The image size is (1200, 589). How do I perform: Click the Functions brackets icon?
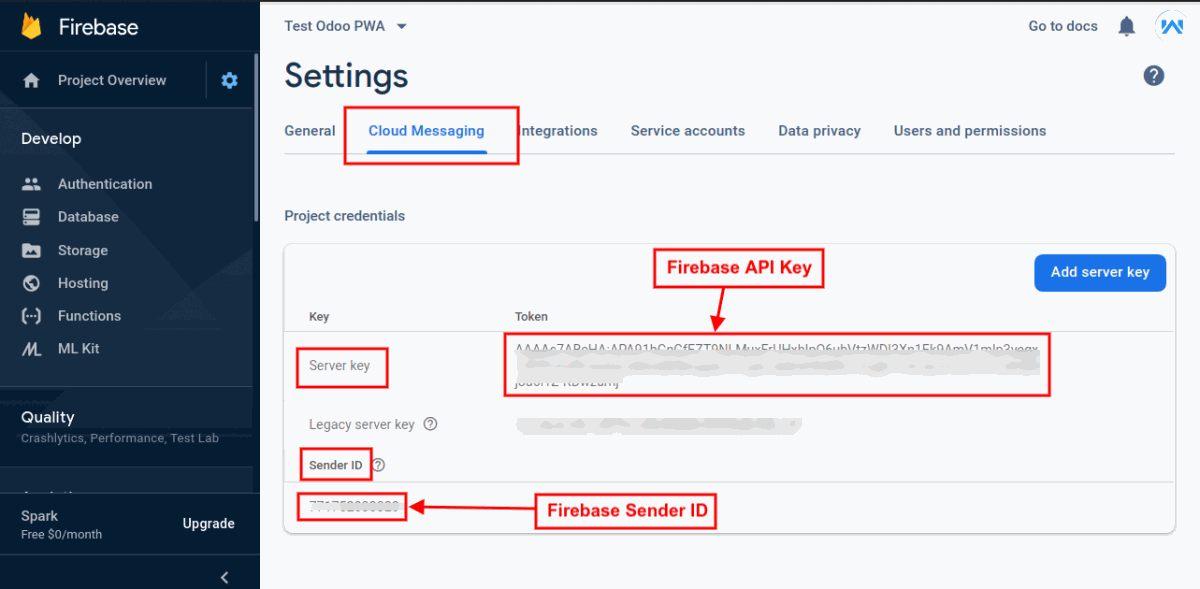(31, 316)
